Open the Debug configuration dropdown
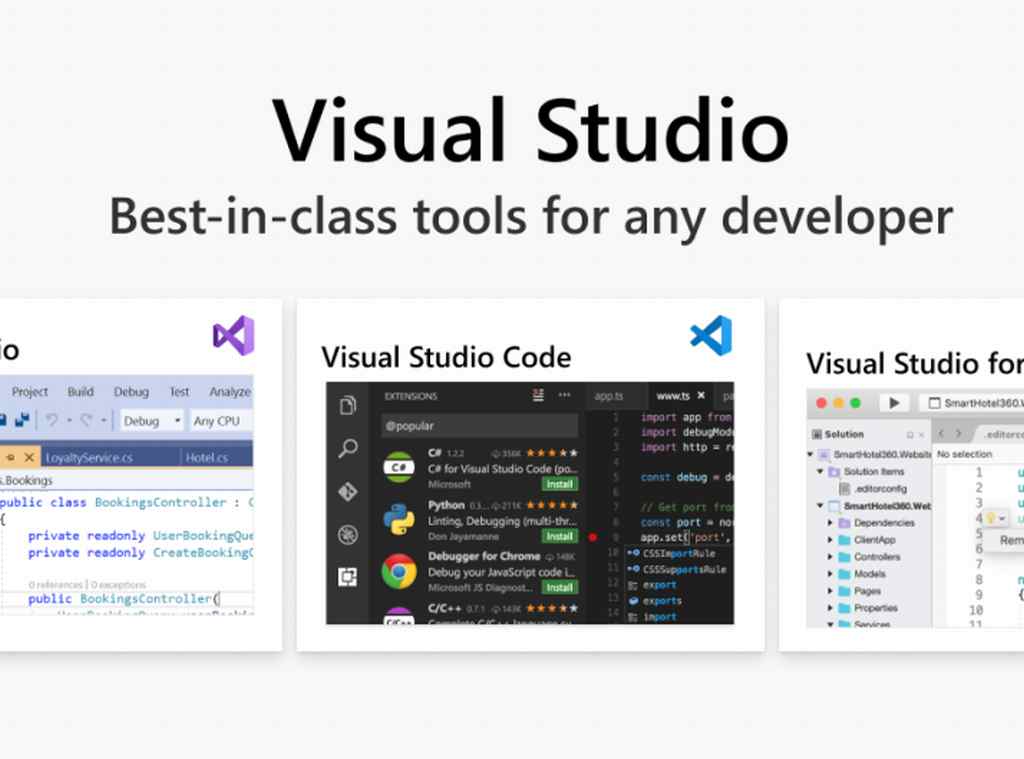Screen dimensions: 1024x759 click(x=150, y=420)
